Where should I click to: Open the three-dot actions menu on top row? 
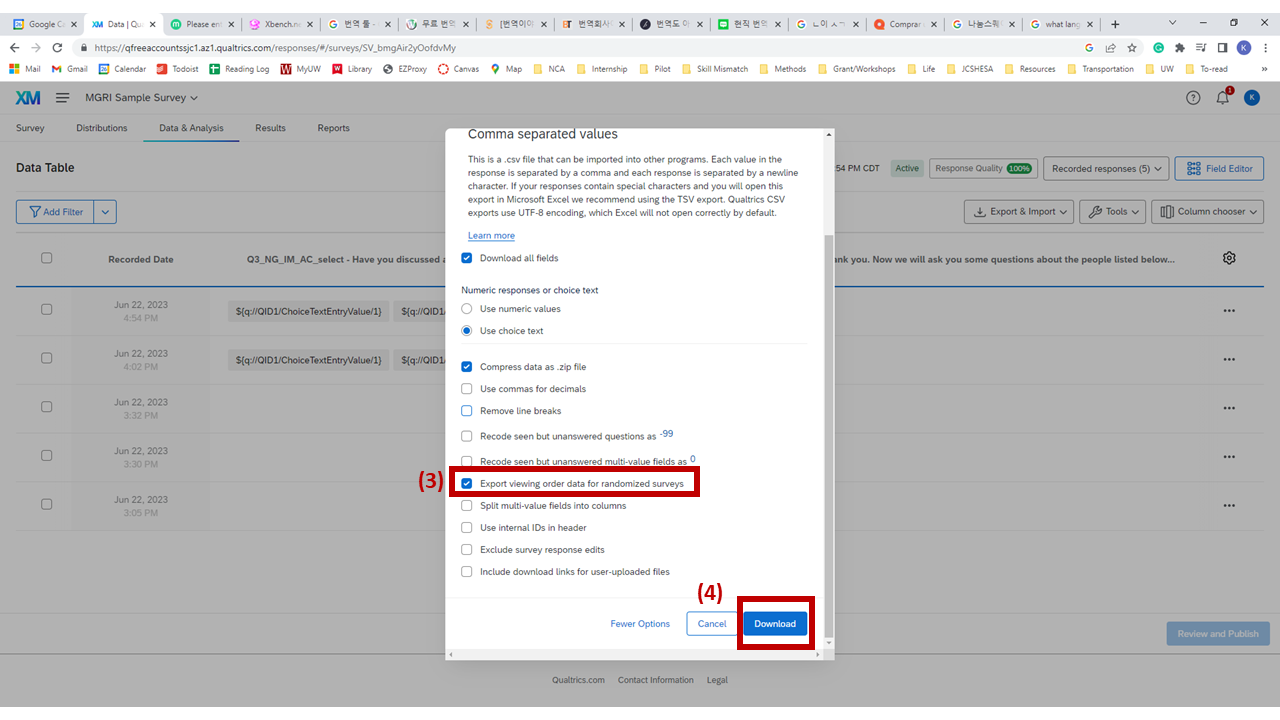(x=1229, y=310)
